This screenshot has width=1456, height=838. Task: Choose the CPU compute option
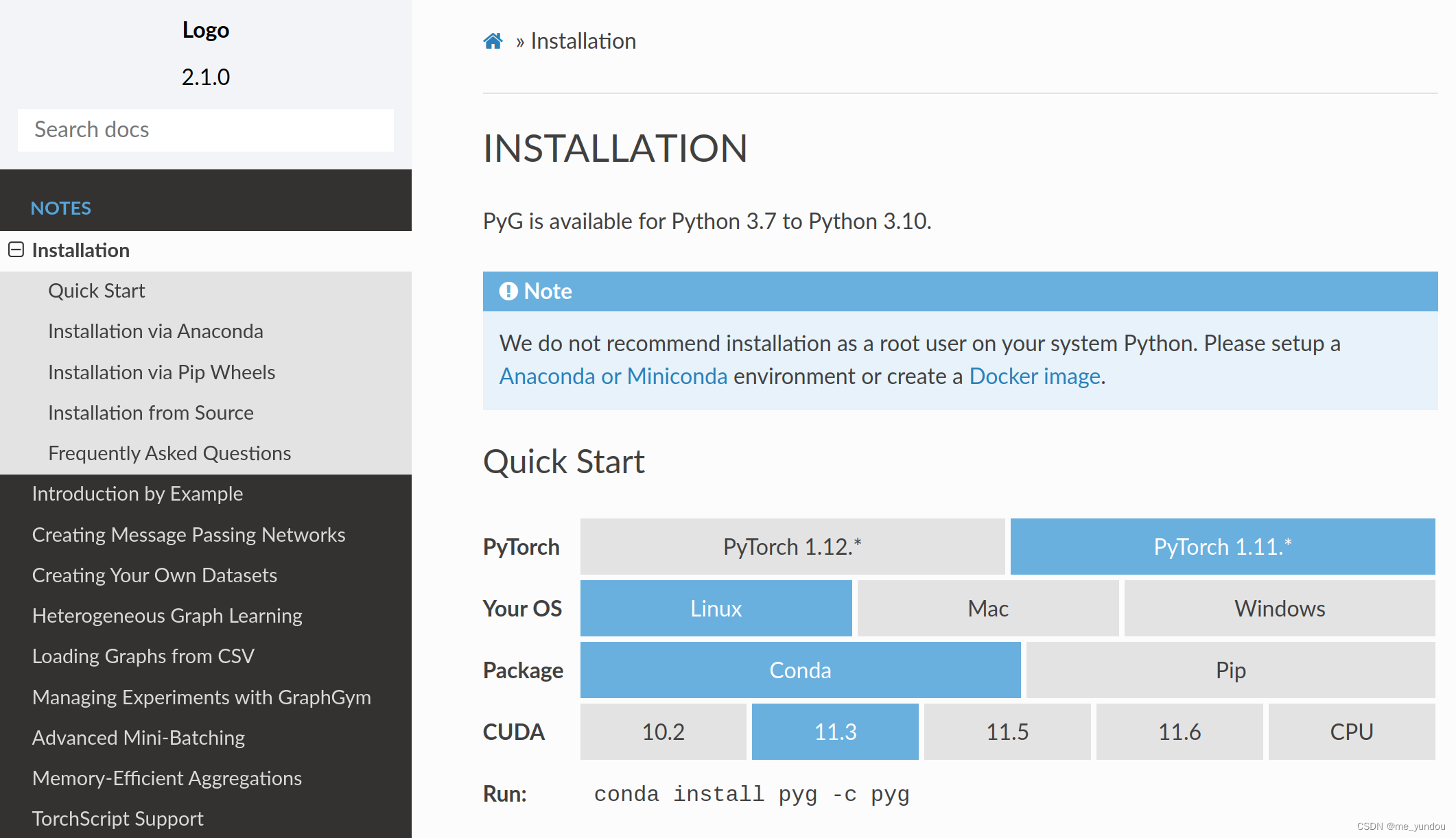(x=1351, y=732)
